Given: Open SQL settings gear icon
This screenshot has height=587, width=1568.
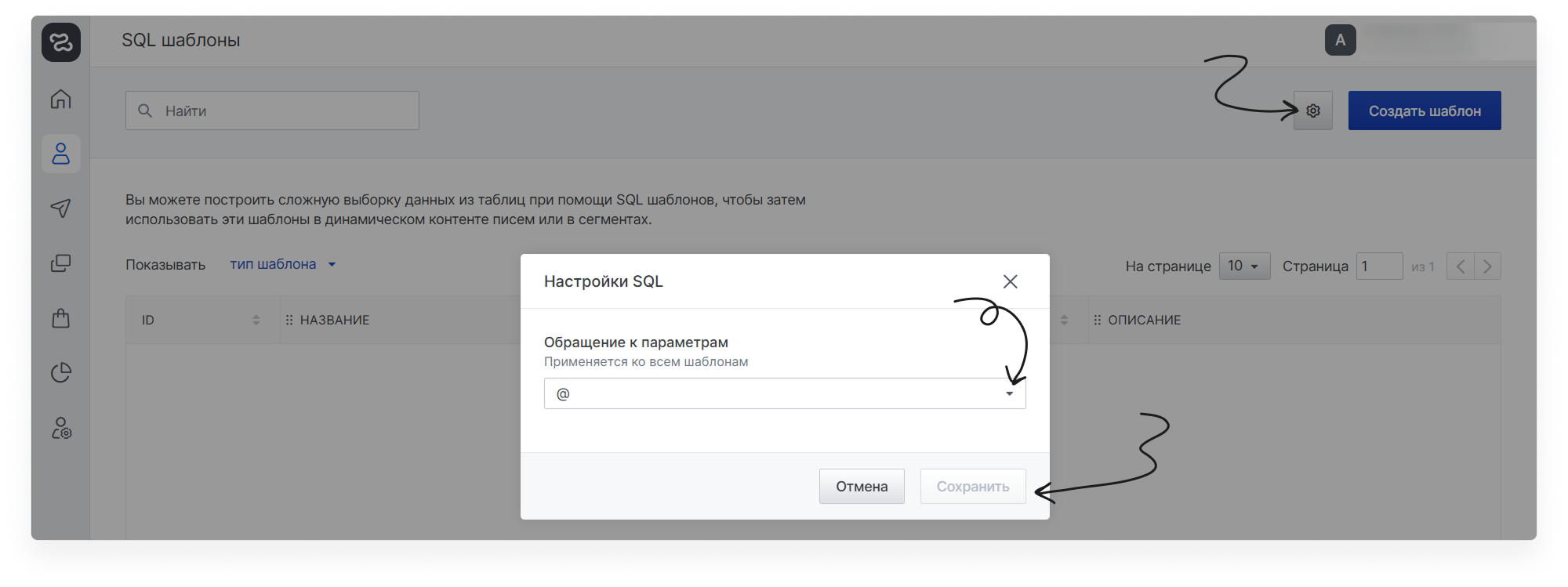Looking at the screenshot, I should (1313, 111).
